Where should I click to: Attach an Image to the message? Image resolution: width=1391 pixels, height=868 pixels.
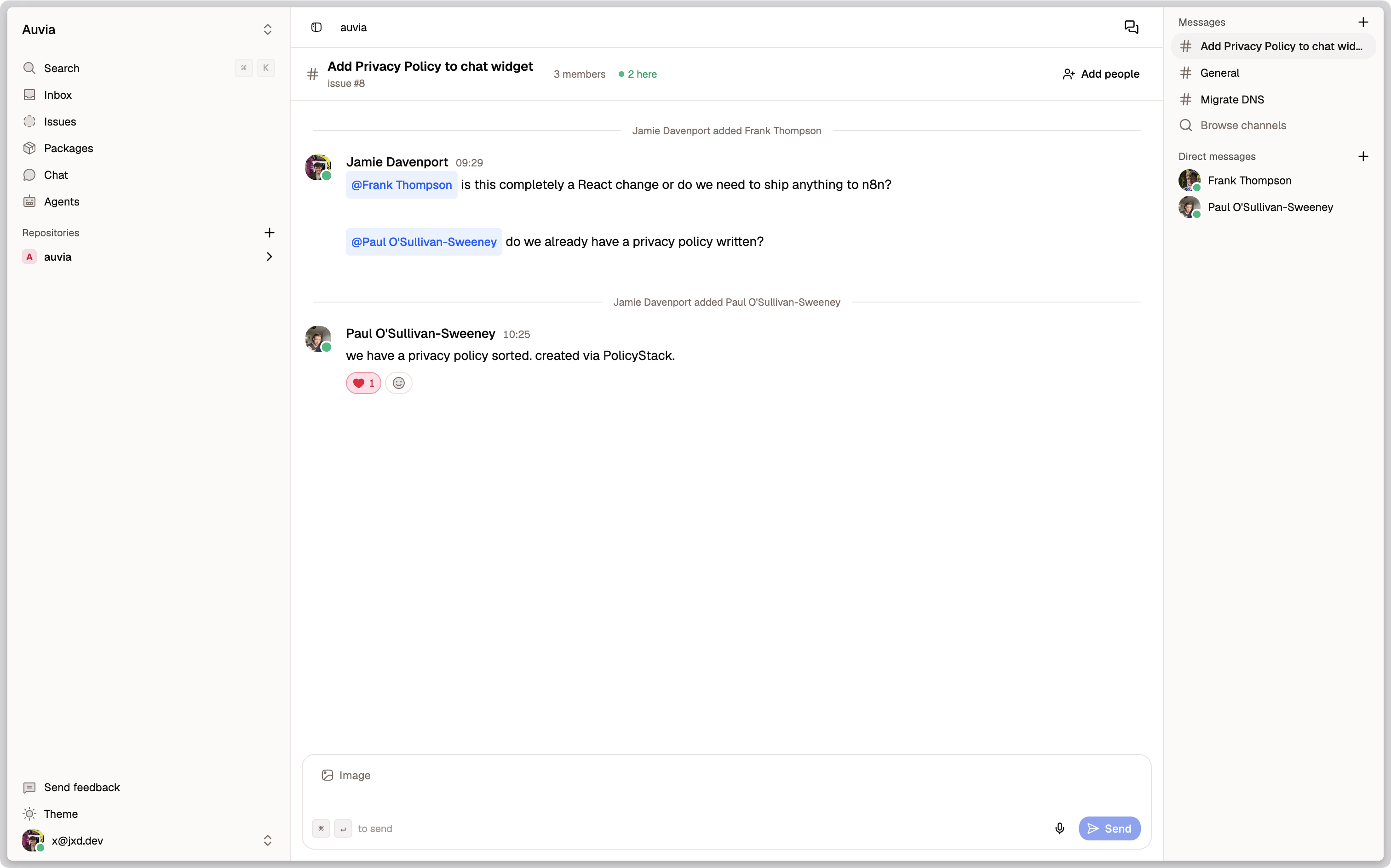(x=346, y=776)
